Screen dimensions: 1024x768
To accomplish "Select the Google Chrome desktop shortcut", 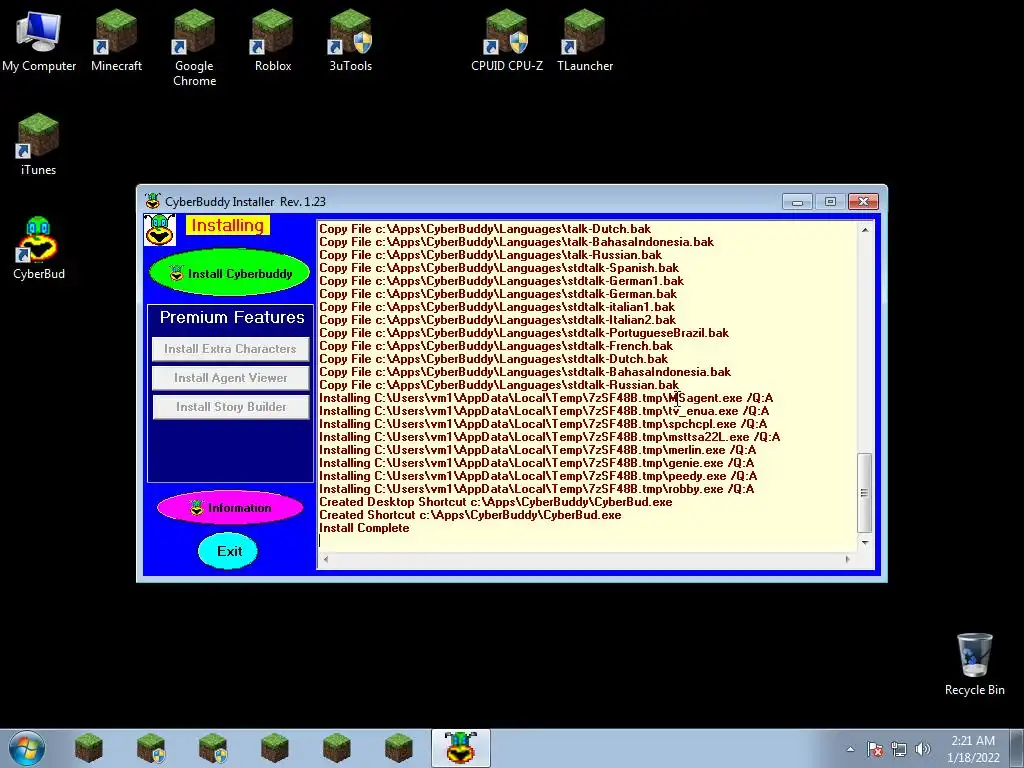I will coord(194,47).
